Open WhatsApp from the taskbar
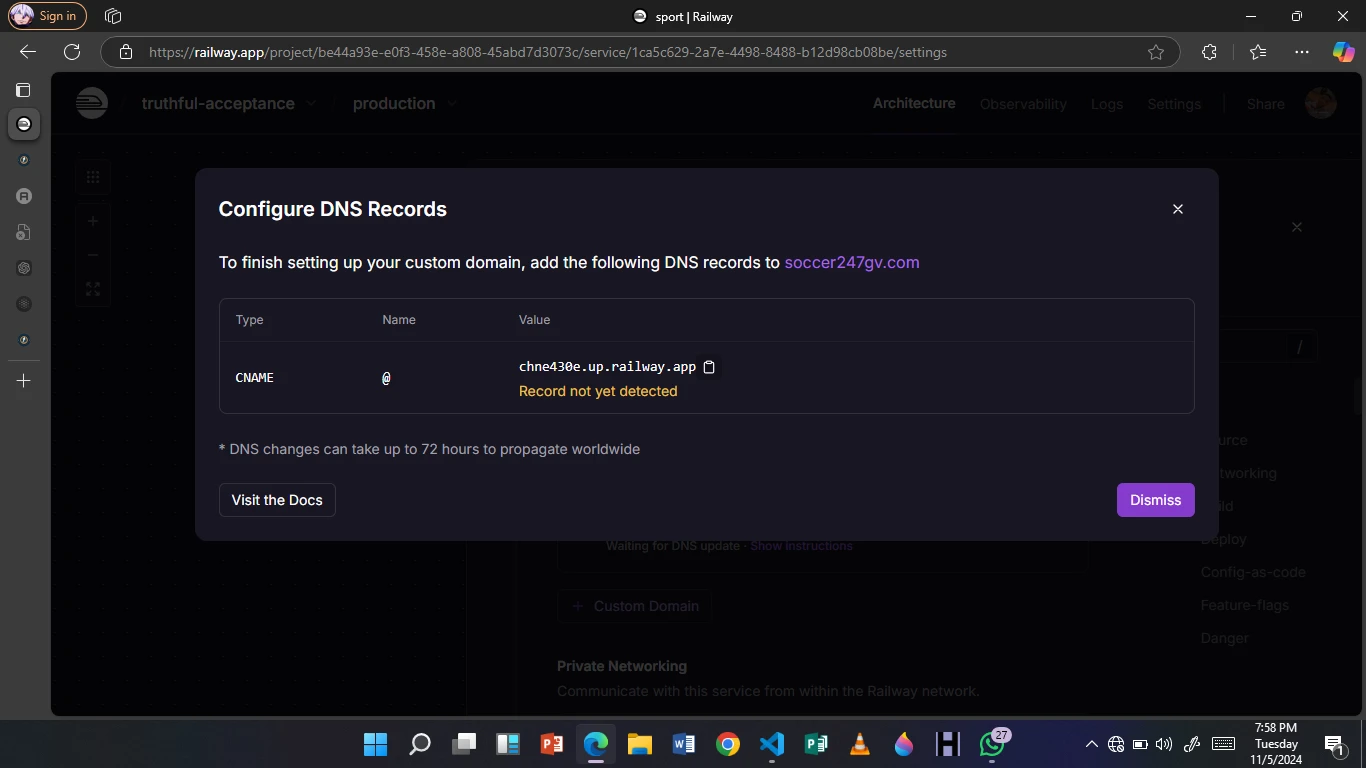This screenshot has height=768, width=1366. coord(992,744)
